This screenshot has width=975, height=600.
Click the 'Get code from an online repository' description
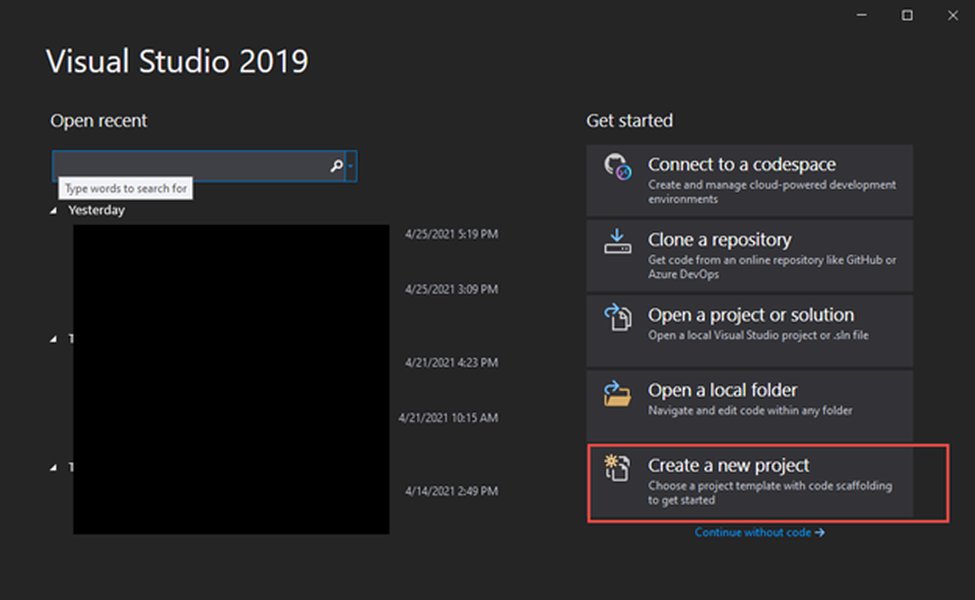click(772, 267)
